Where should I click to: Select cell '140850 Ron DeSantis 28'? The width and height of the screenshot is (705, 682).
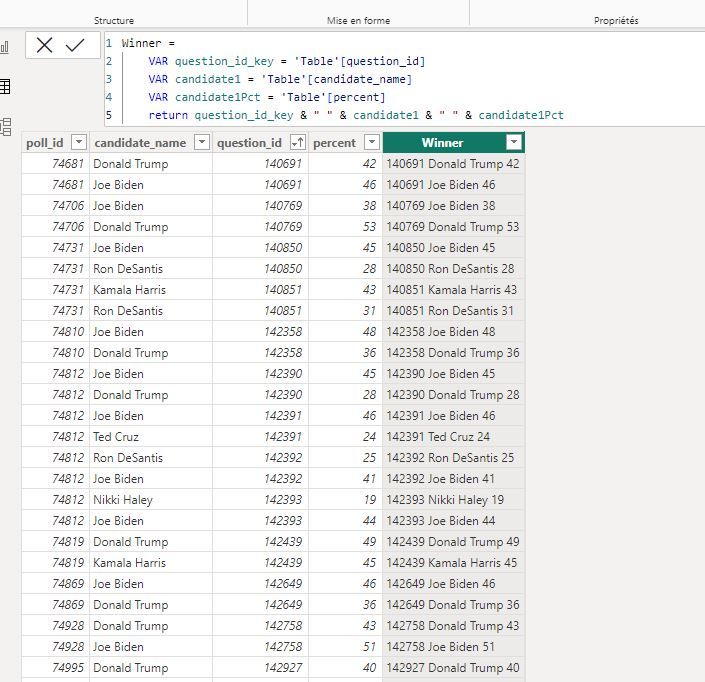(453, 269)
